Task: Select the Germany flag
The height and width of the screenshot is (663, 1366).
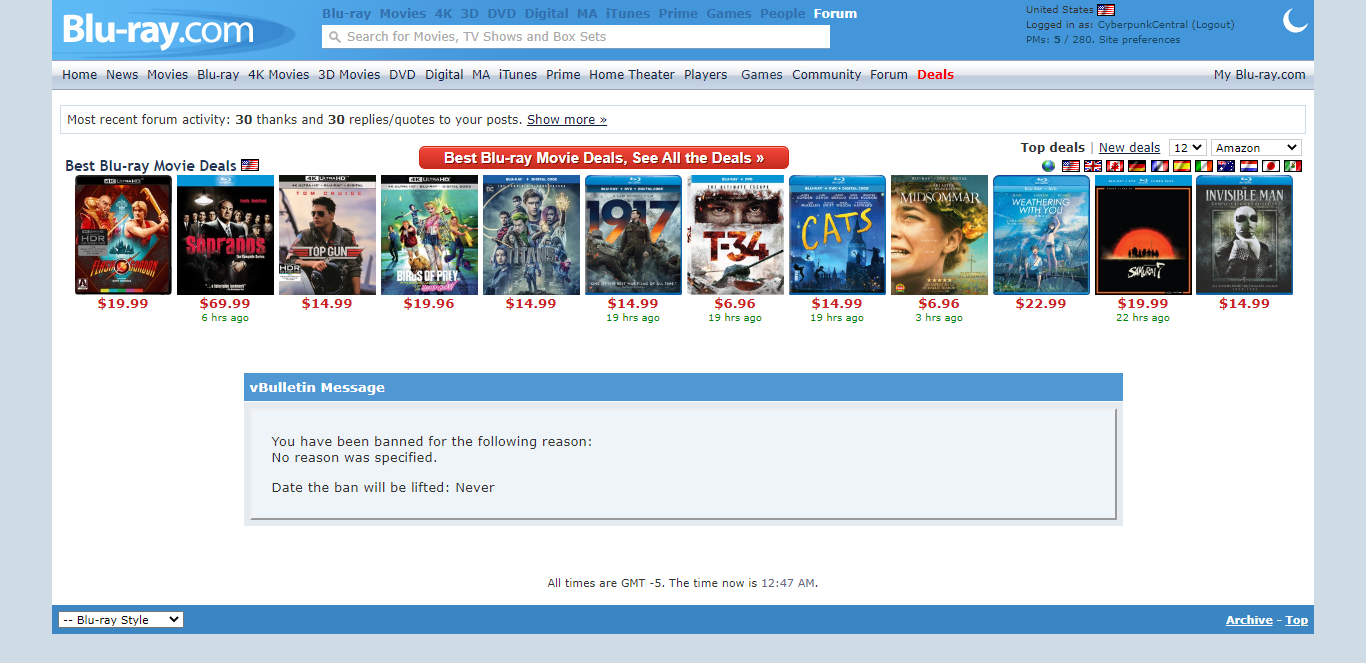Action: 1137,166
